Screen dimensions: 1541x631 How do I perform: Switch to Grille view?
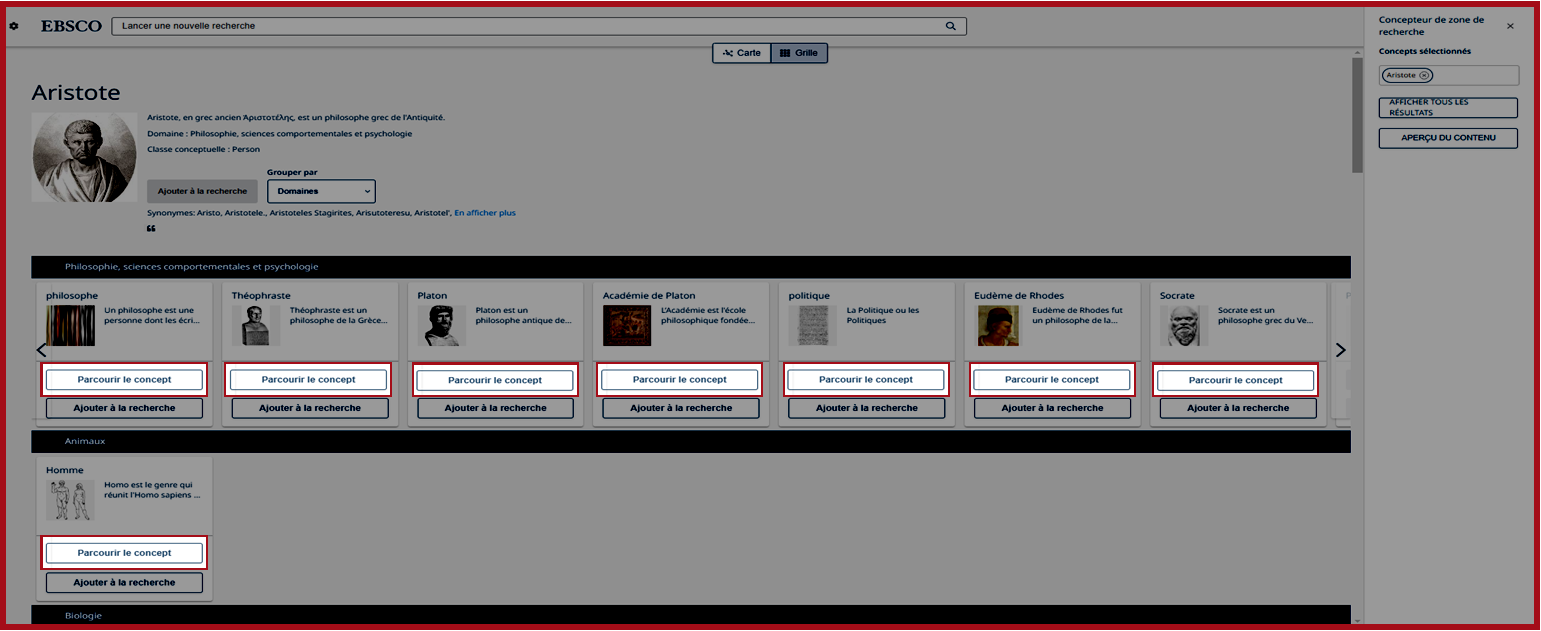click(x=799, y=53)
